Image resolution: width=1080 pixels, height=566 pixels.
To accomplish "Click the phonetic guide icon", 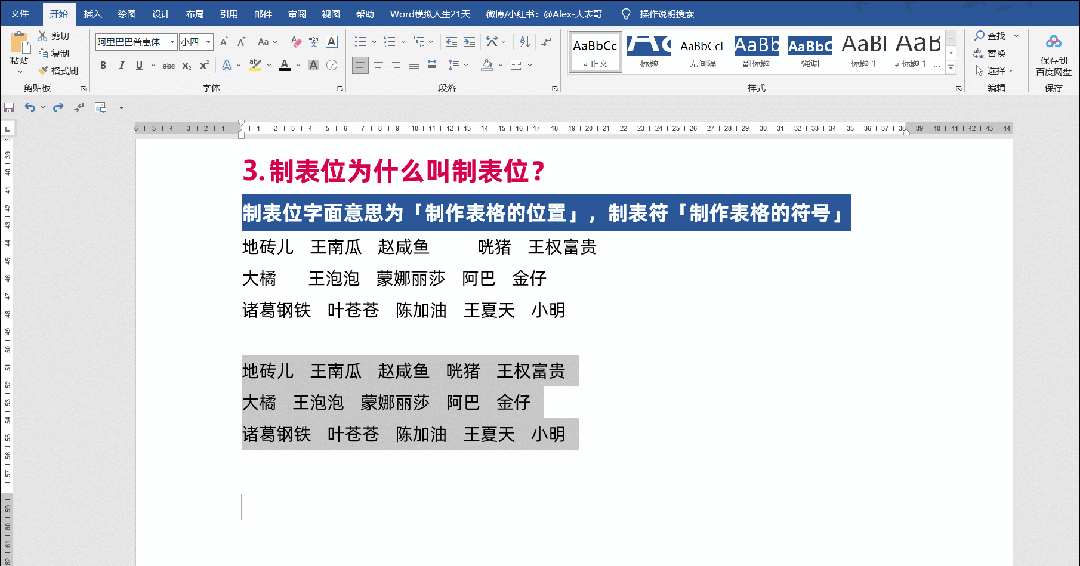I will pos(313,42).
